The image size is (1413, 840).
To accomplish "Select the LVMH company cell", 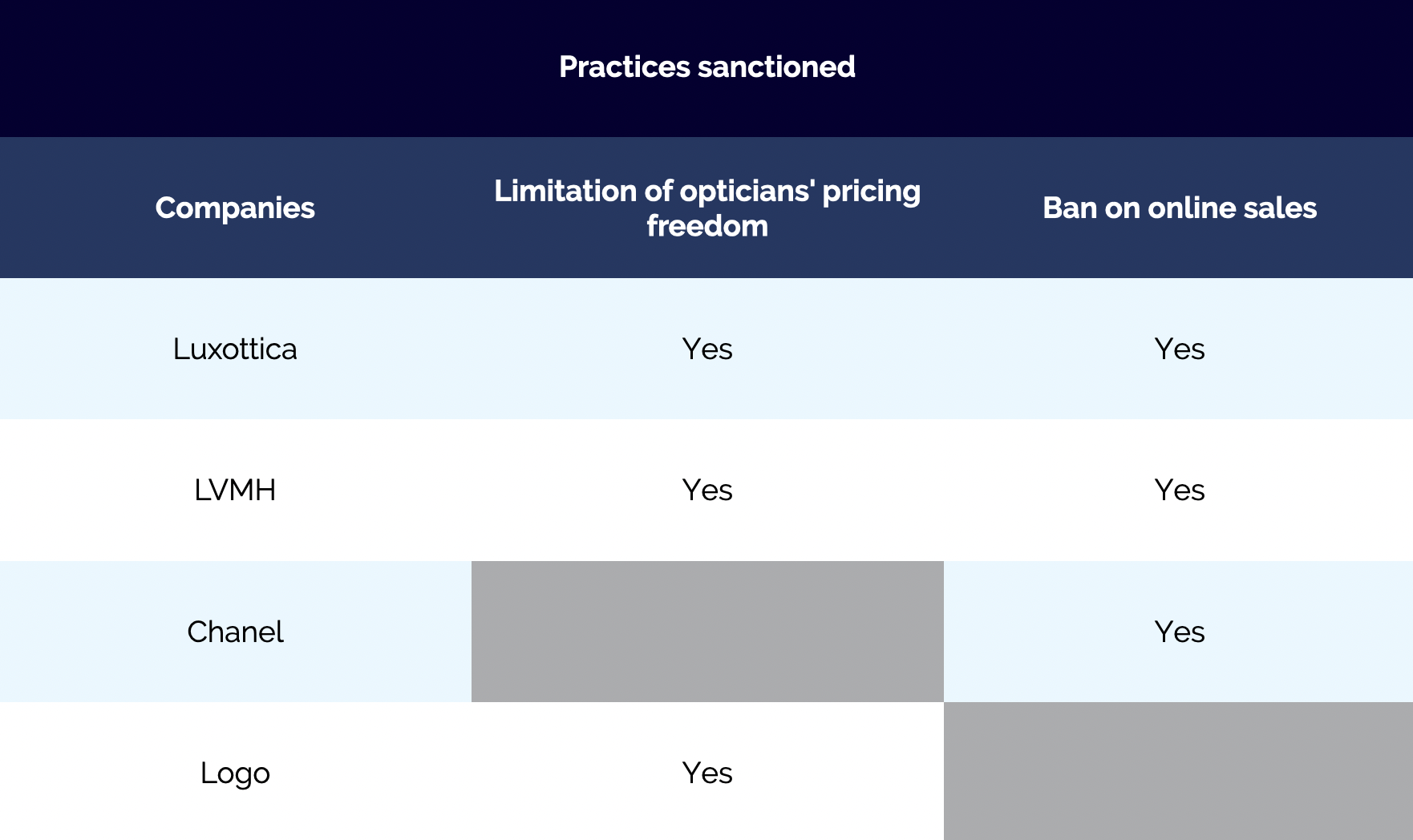I will click(235, 490).
